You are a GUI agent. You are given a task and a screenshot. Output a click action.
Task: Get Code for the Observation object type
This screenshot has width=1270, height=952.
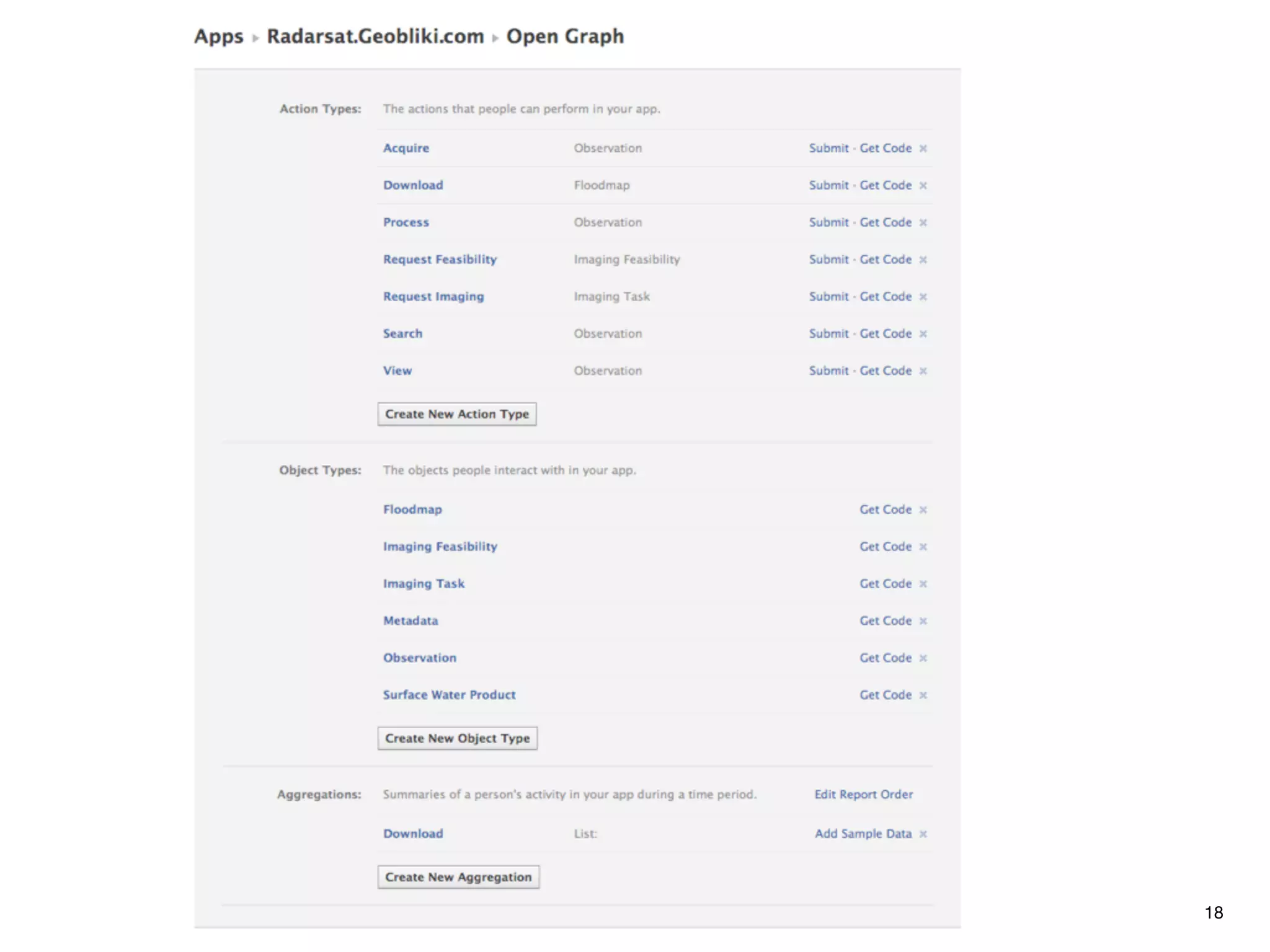pos(885,658)
